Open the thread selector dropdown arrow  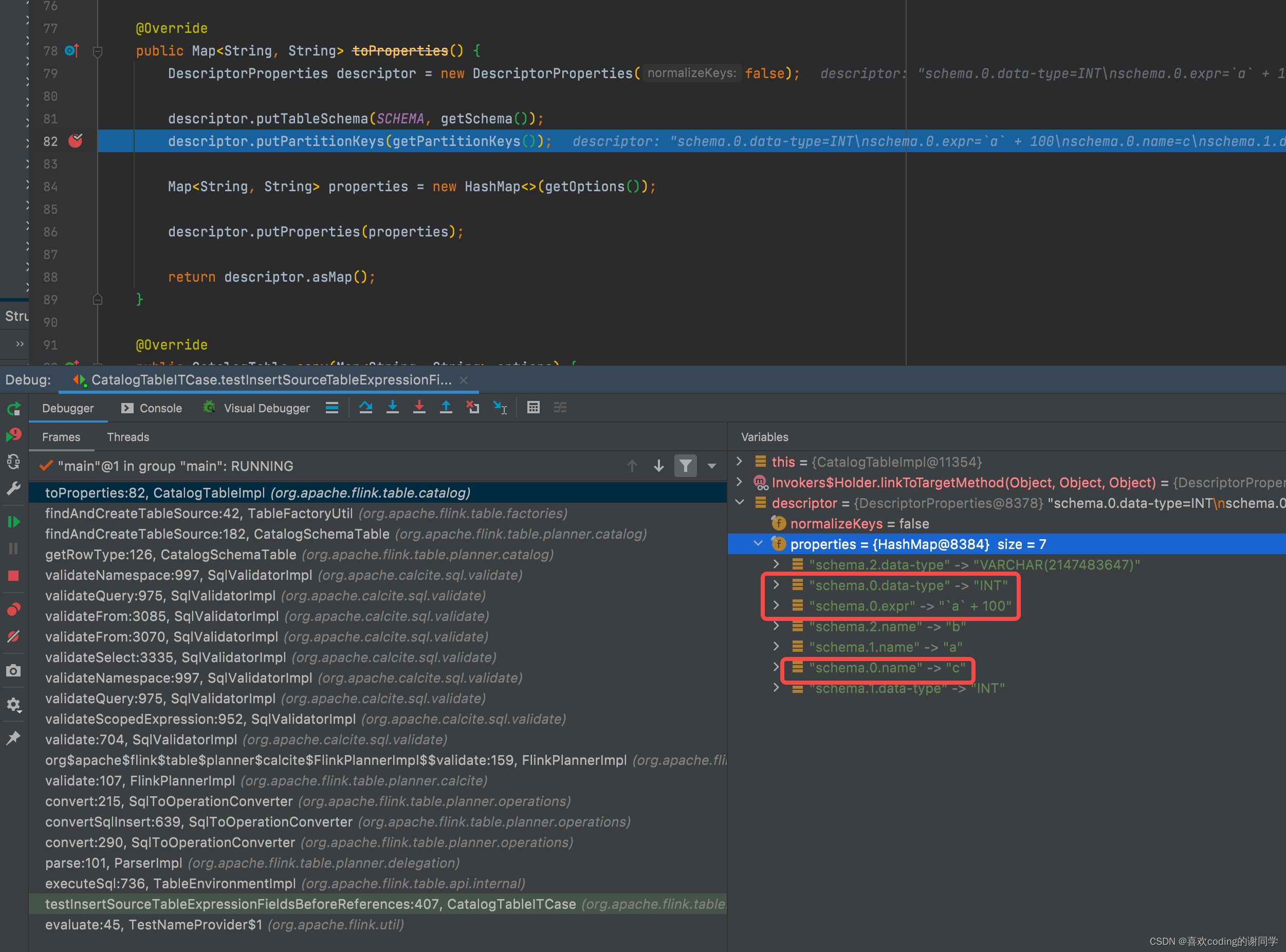[712, 466]
